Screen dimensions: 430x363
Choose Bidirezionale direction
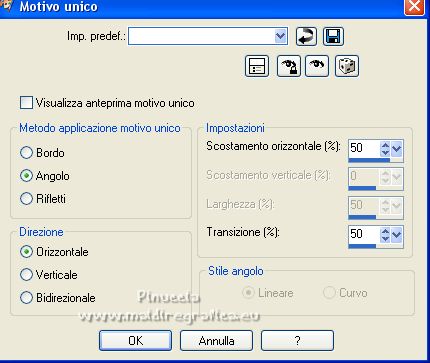click(26, 297)
